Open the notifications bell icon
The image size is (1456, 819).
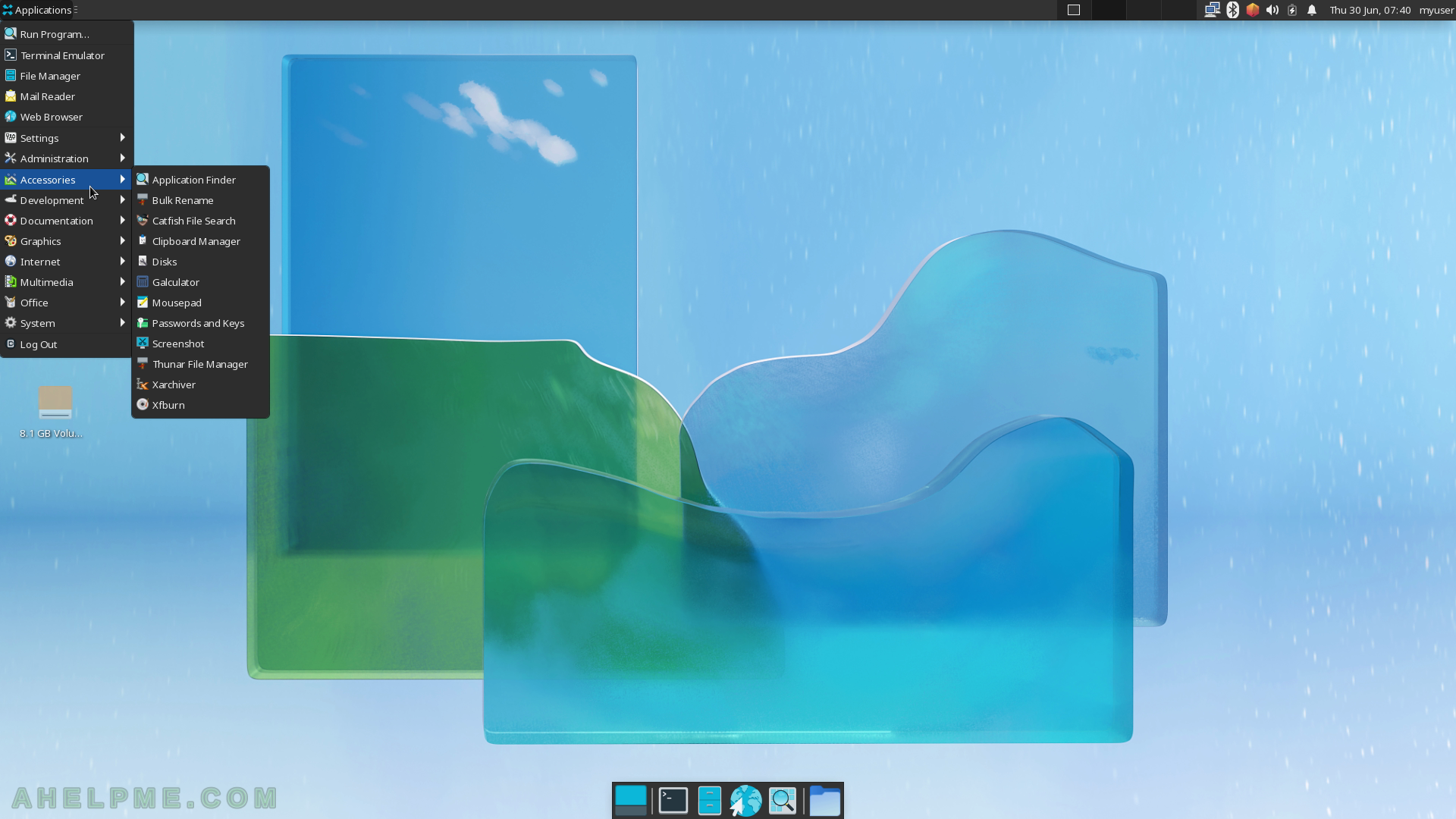1312,10
